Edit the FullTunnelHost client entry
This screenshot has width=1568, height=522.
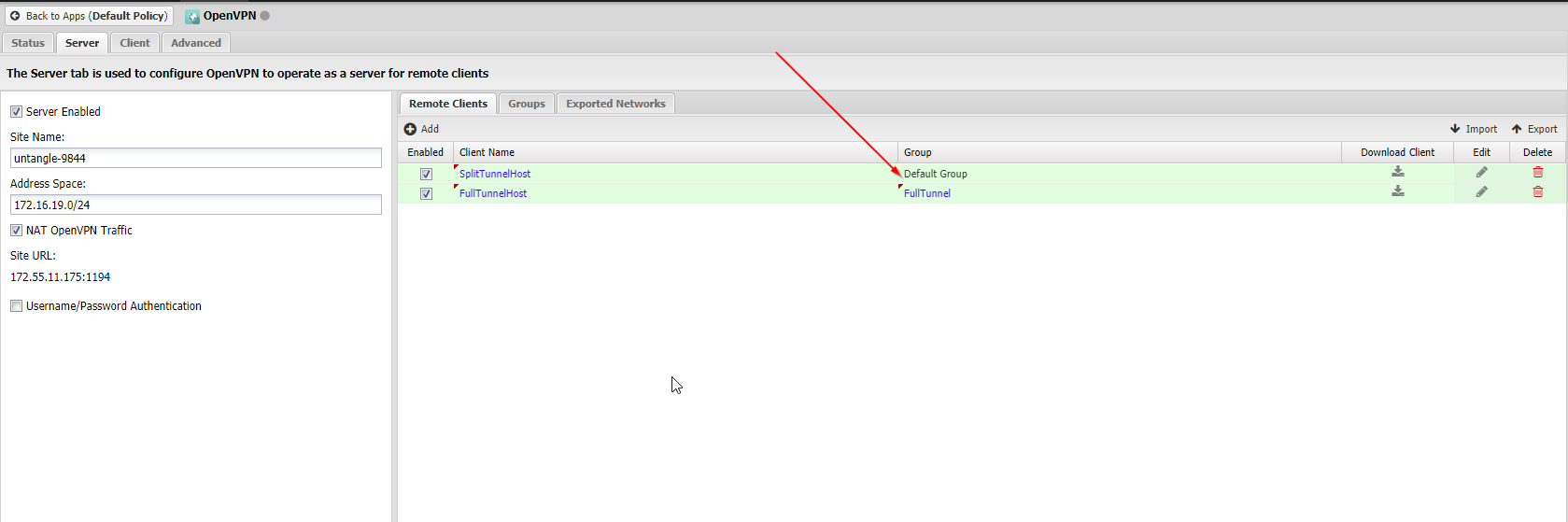point(1481,191)
